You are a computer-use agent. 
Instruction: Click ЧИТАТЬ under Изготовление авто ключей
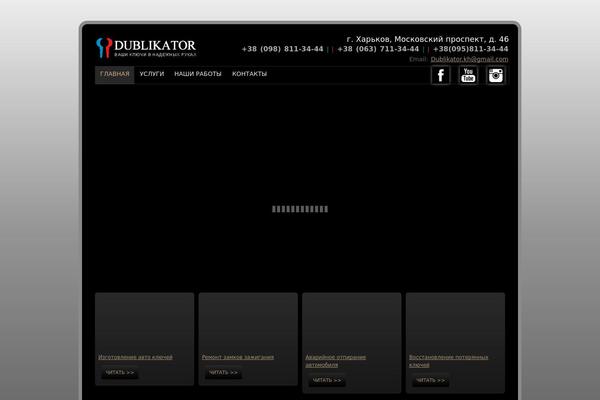click(x=120, y=372)
